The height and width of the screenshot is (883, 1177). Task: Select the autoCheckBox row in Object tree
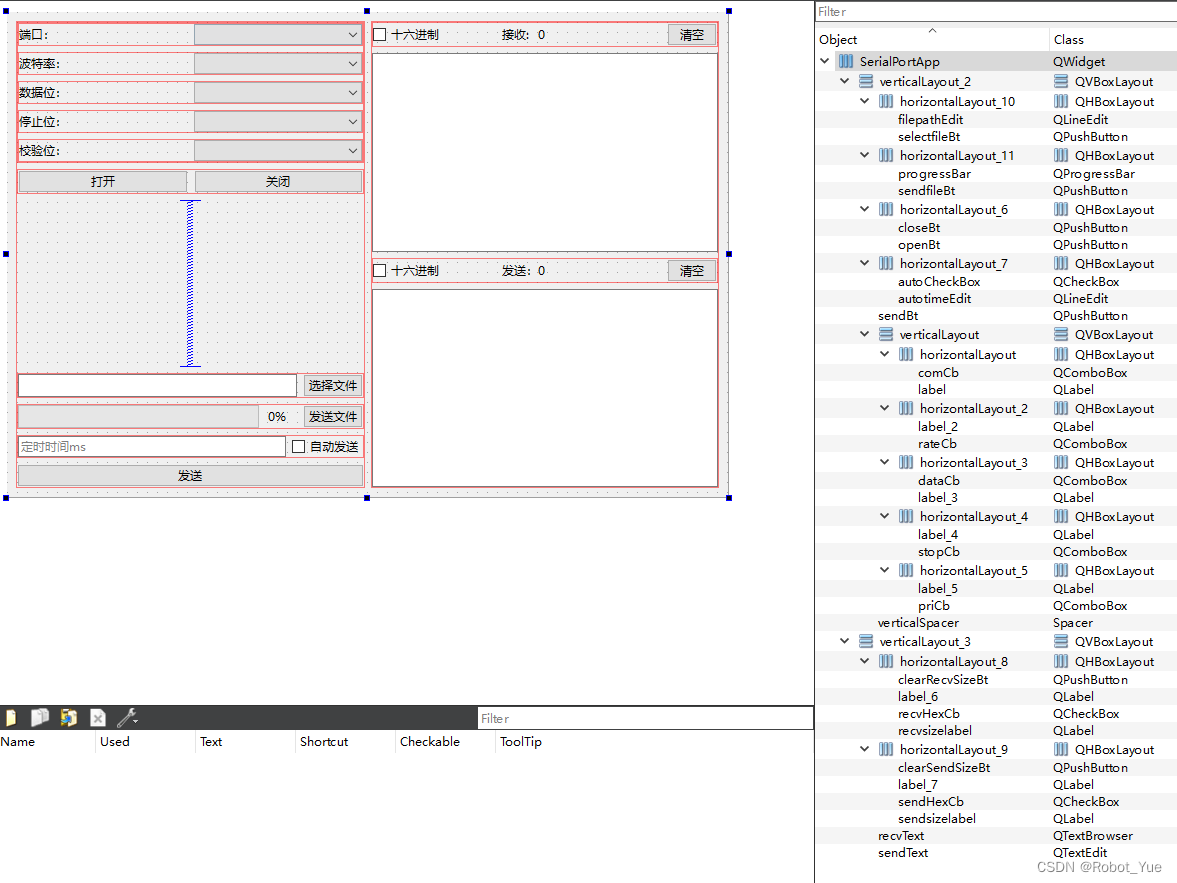tap(996, 282)
